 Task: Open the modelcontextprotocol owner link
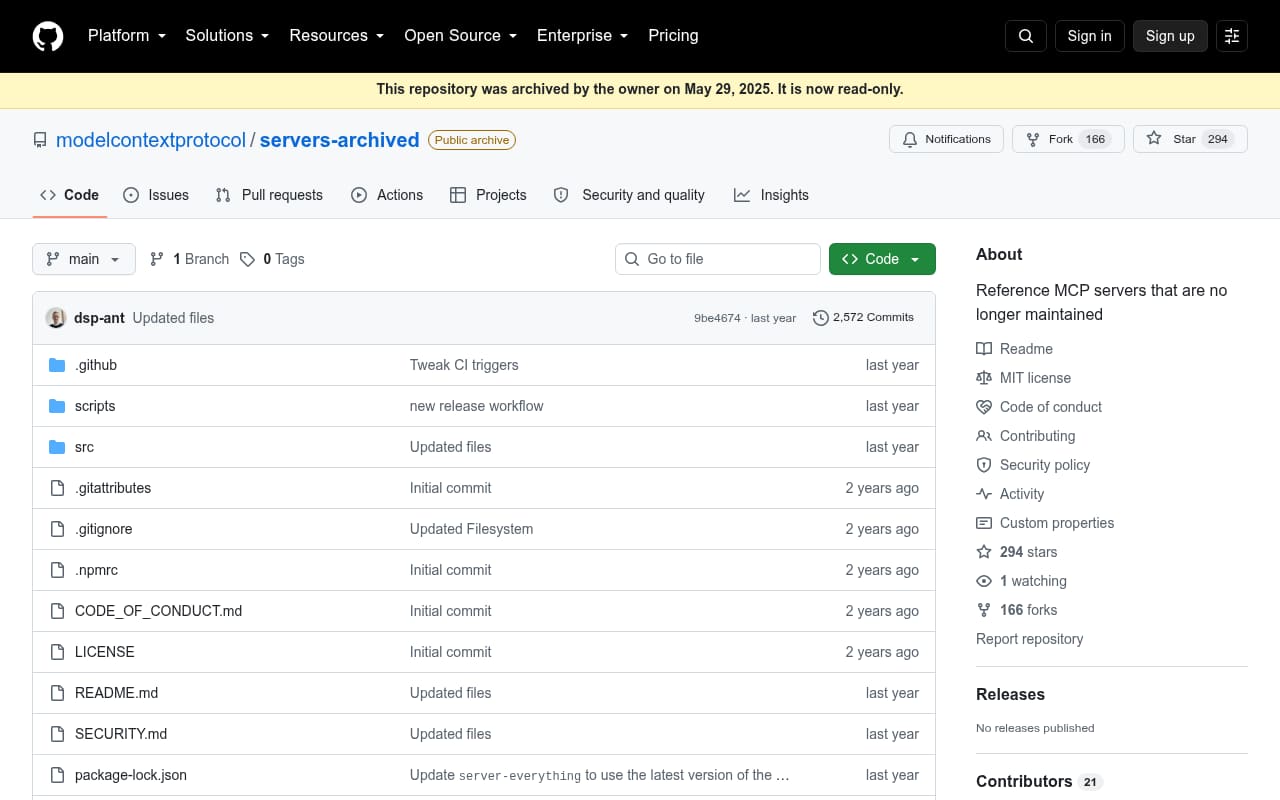click(151, 140)
